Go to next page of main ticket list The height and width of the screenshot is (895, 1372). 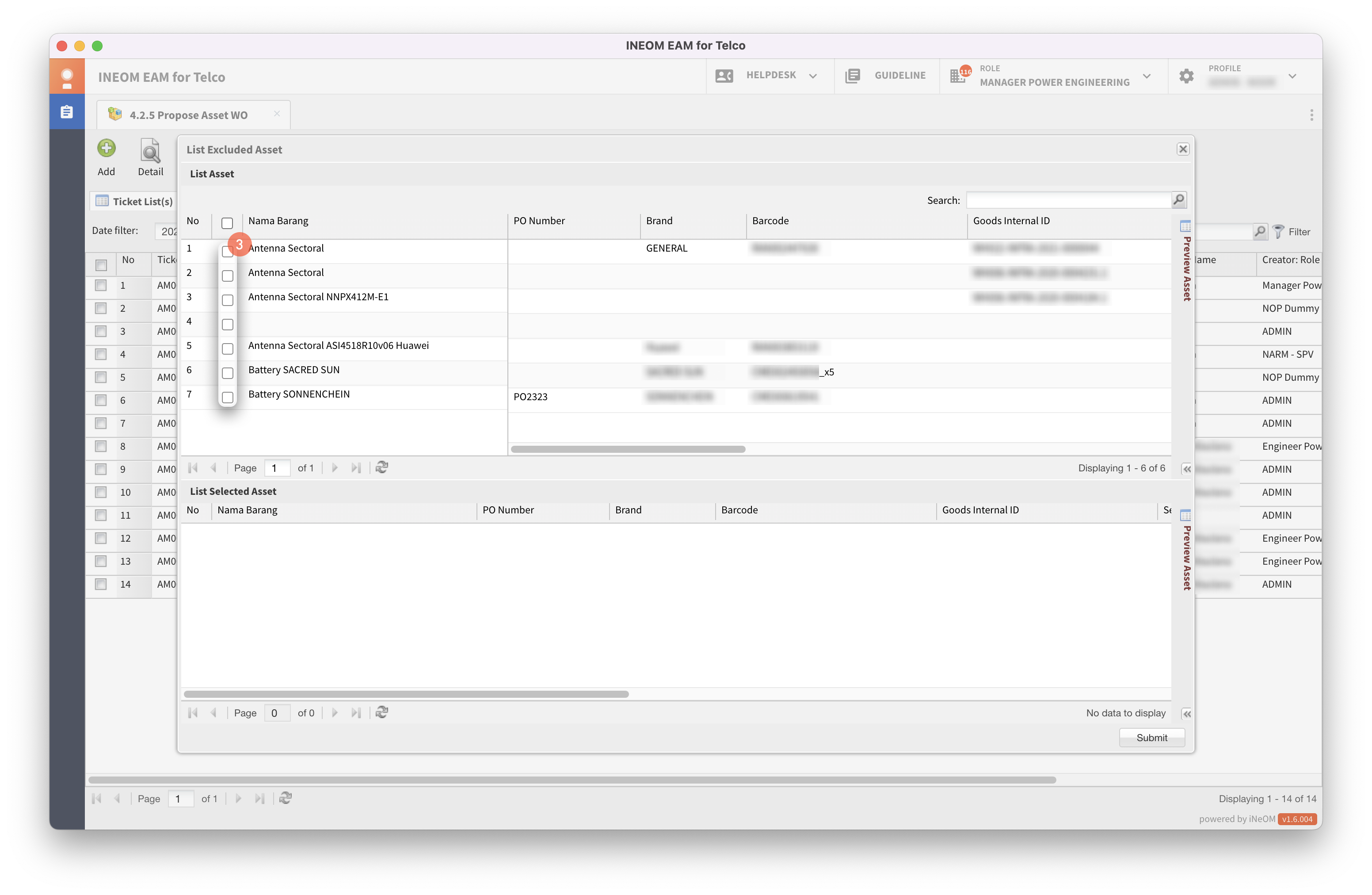tap(238, 798)
